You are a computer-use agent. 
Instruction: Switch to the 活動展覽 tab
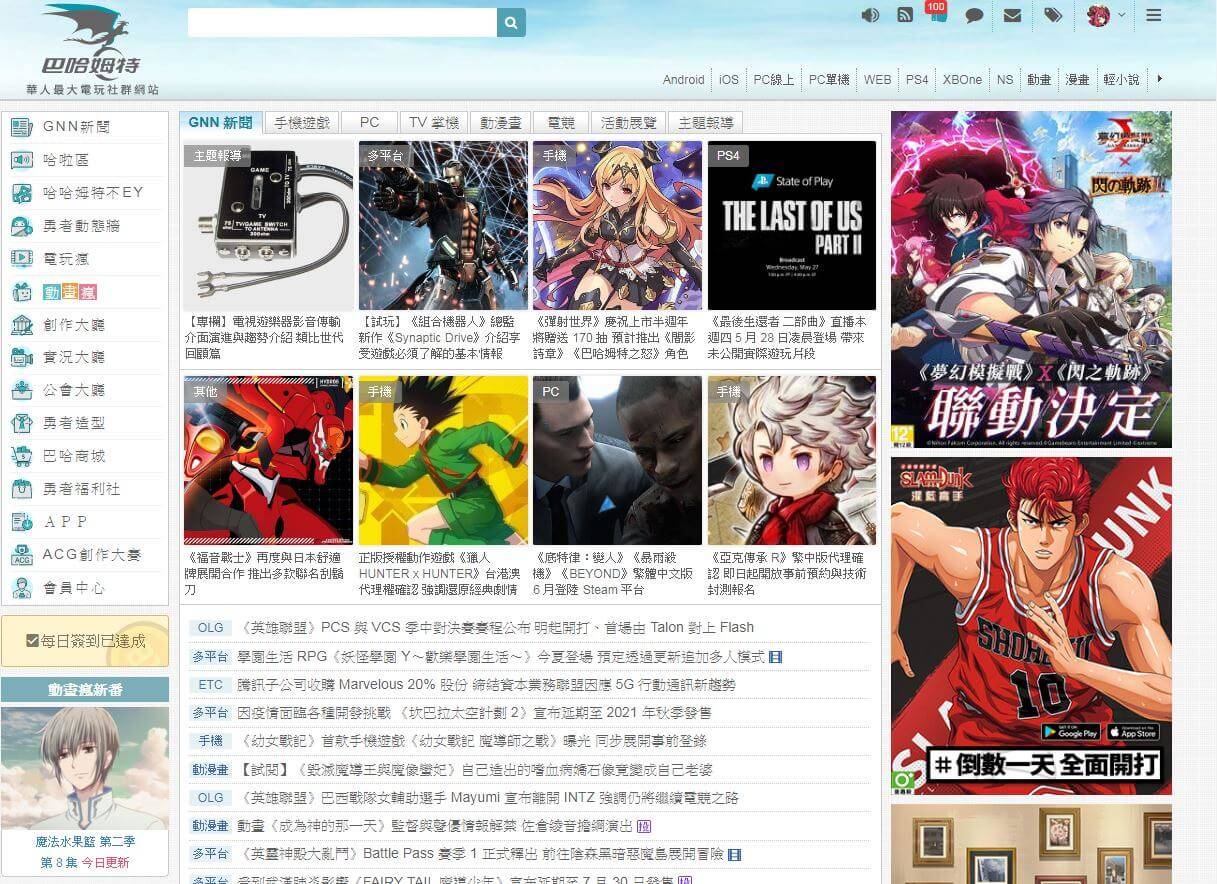click(x=629, y=122)
